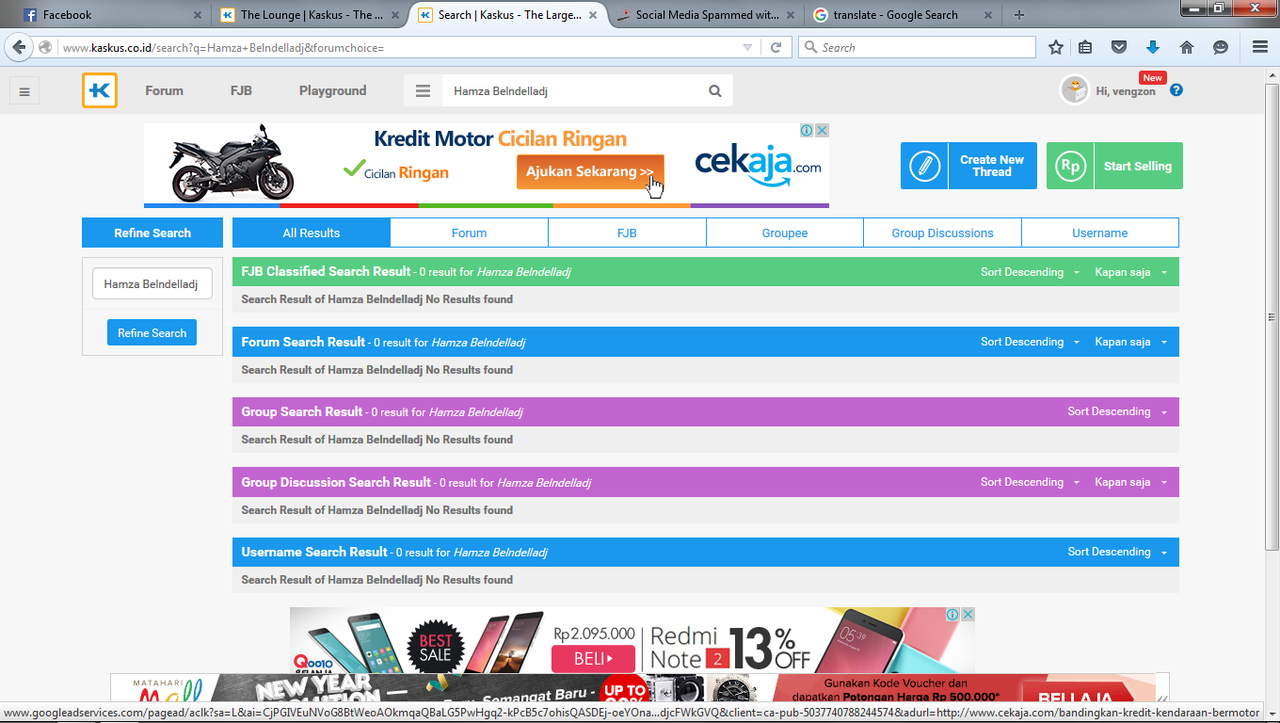Screen dimensions: 1280x723
Task: Open the user avatar for vengzon
Action: (1074, 90)
